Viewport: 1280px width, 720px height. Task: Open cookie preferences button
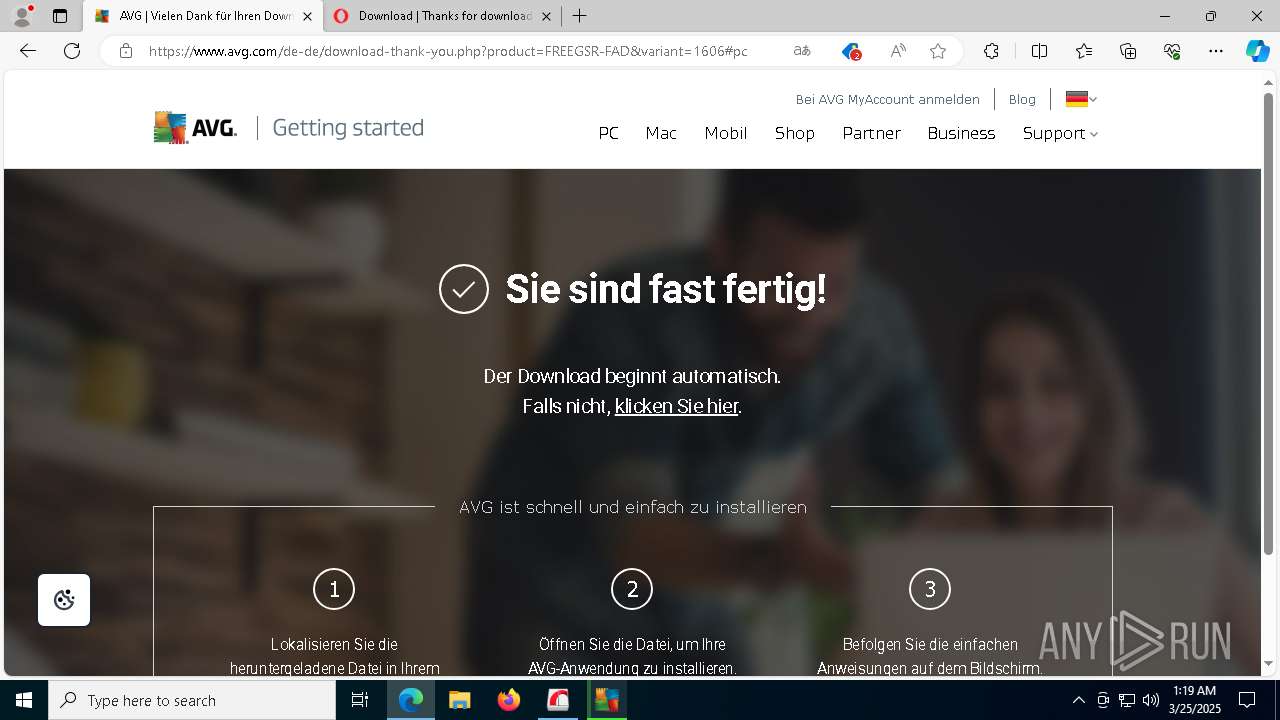click(64, 600)
